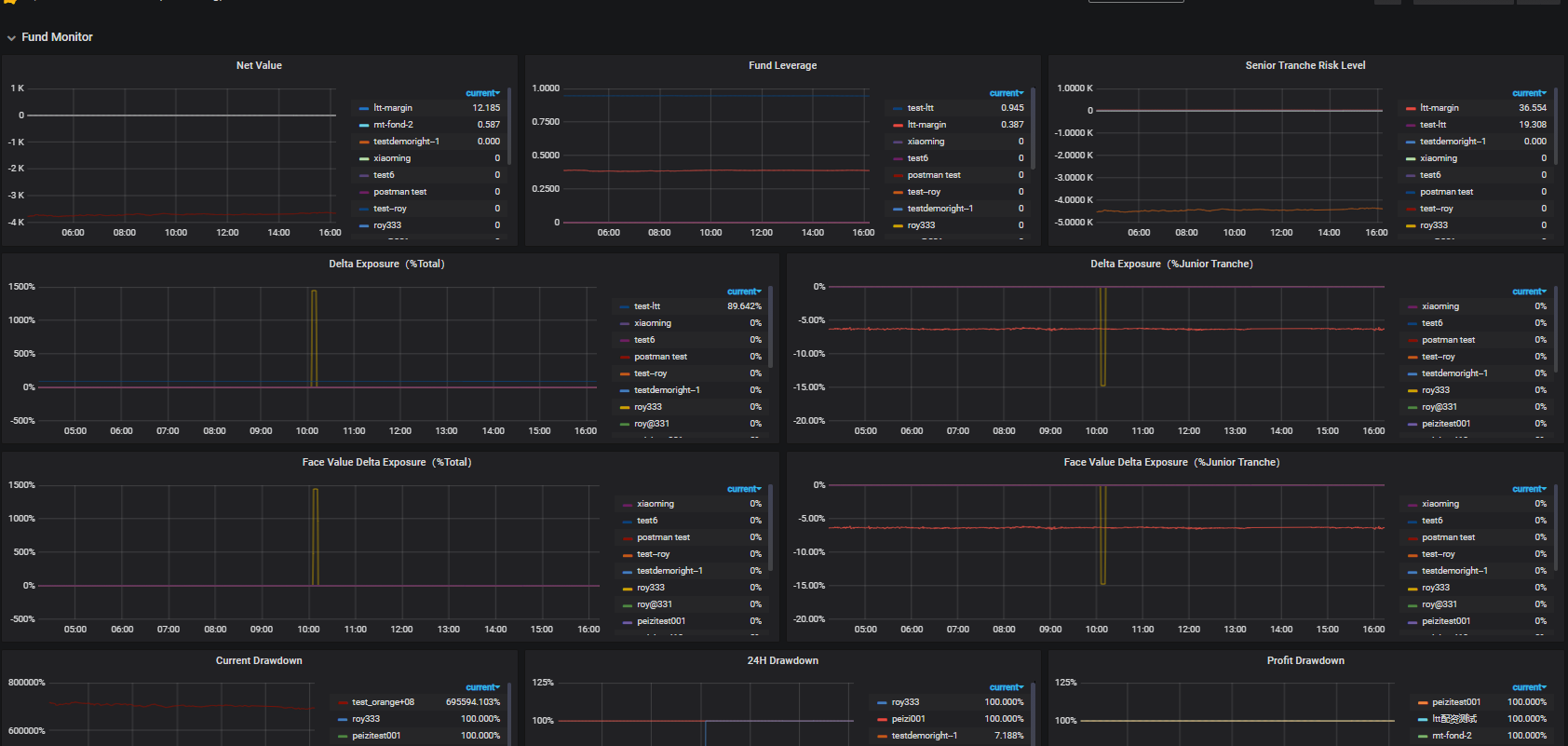This screenshot has width=1568, height=746.
Task: Change color of xiaoming in Face Value Delta Exposure (%Junior Tranche) legend
Action: pyautogui.click(x=1413, y=505)
